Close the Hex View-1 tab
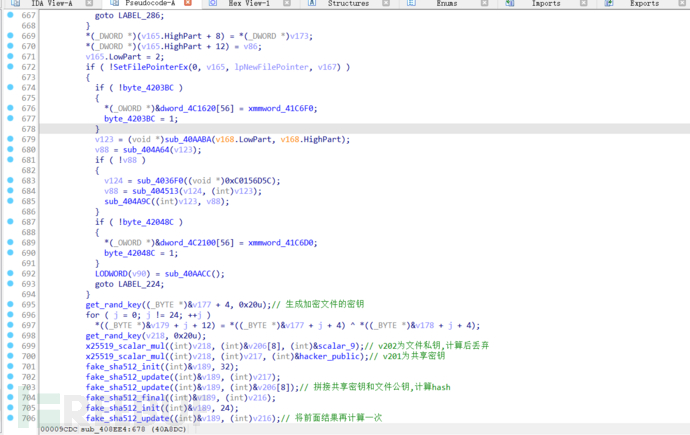 [x=288, y=4]
